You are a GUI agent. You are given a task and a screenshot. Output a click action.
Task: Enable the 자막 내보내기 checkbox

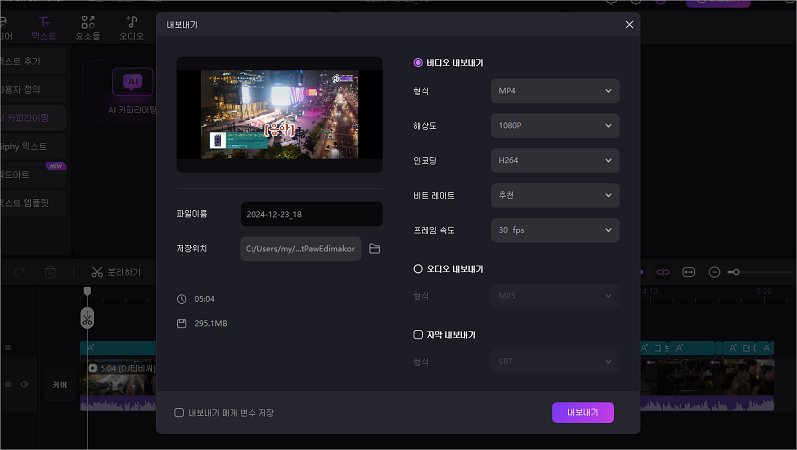coord(418,335)
